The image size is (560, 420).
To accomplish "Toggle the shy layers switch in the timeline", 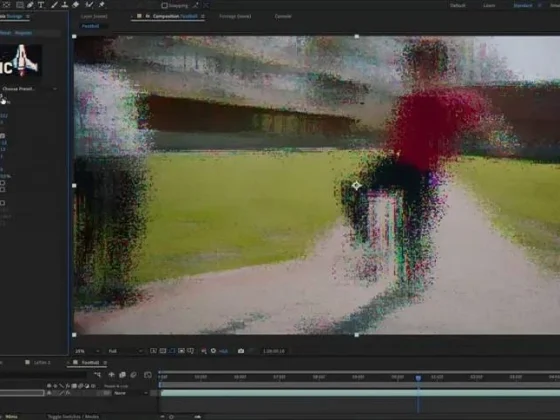I will tap(111, 375).
